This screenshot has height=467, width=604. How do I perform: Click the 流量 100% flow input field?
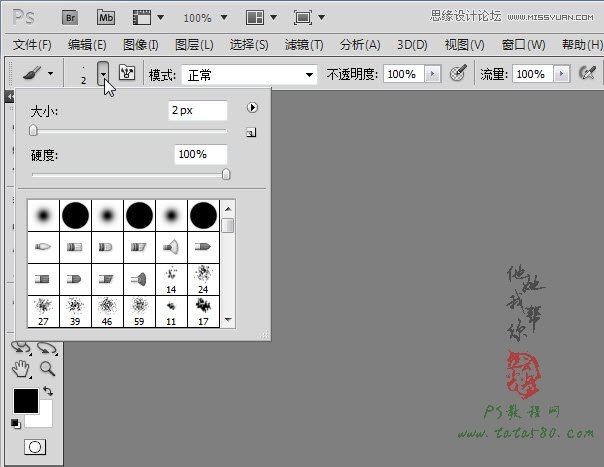(x=533, y=74)
